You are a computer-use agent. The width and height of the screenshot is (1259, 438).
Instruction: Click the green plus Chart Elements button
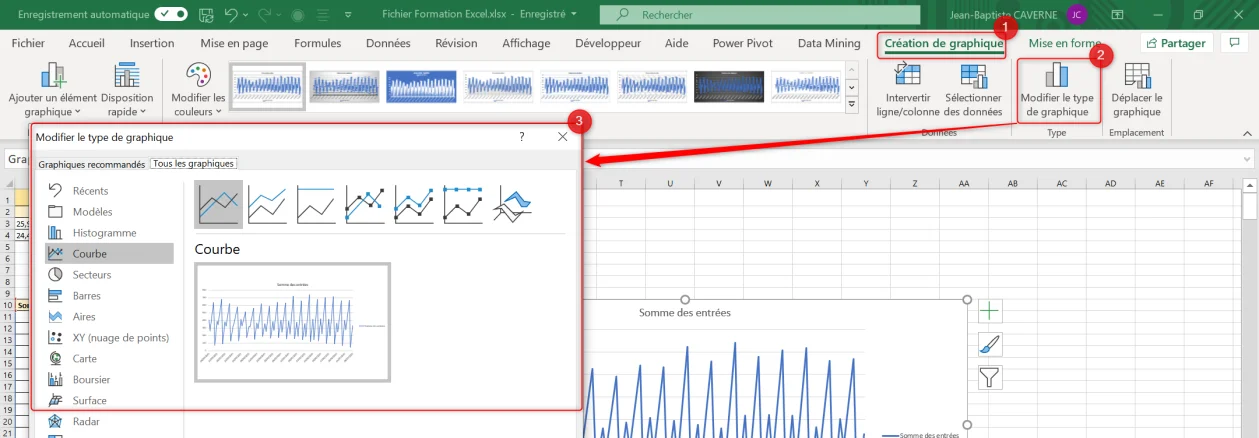[x=989, y=311]
